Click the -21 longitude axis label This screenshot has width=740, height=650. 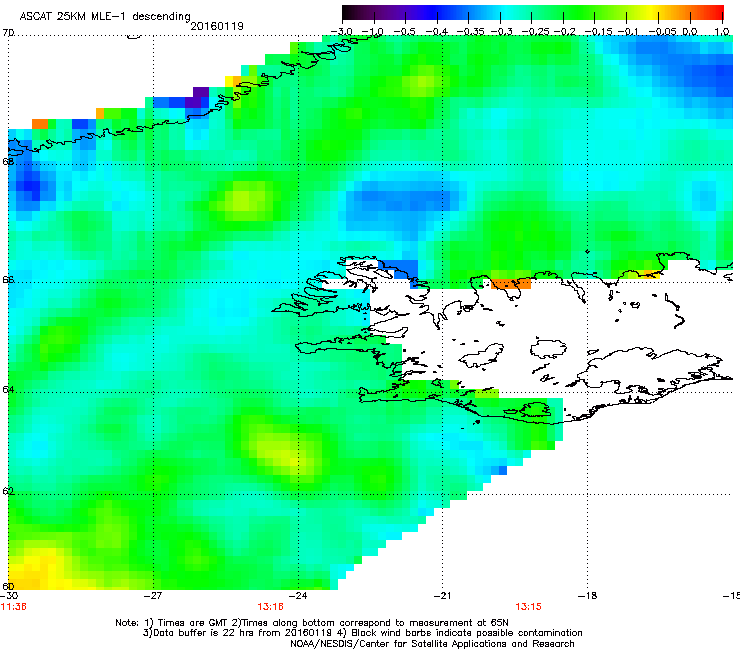(442, 596)
